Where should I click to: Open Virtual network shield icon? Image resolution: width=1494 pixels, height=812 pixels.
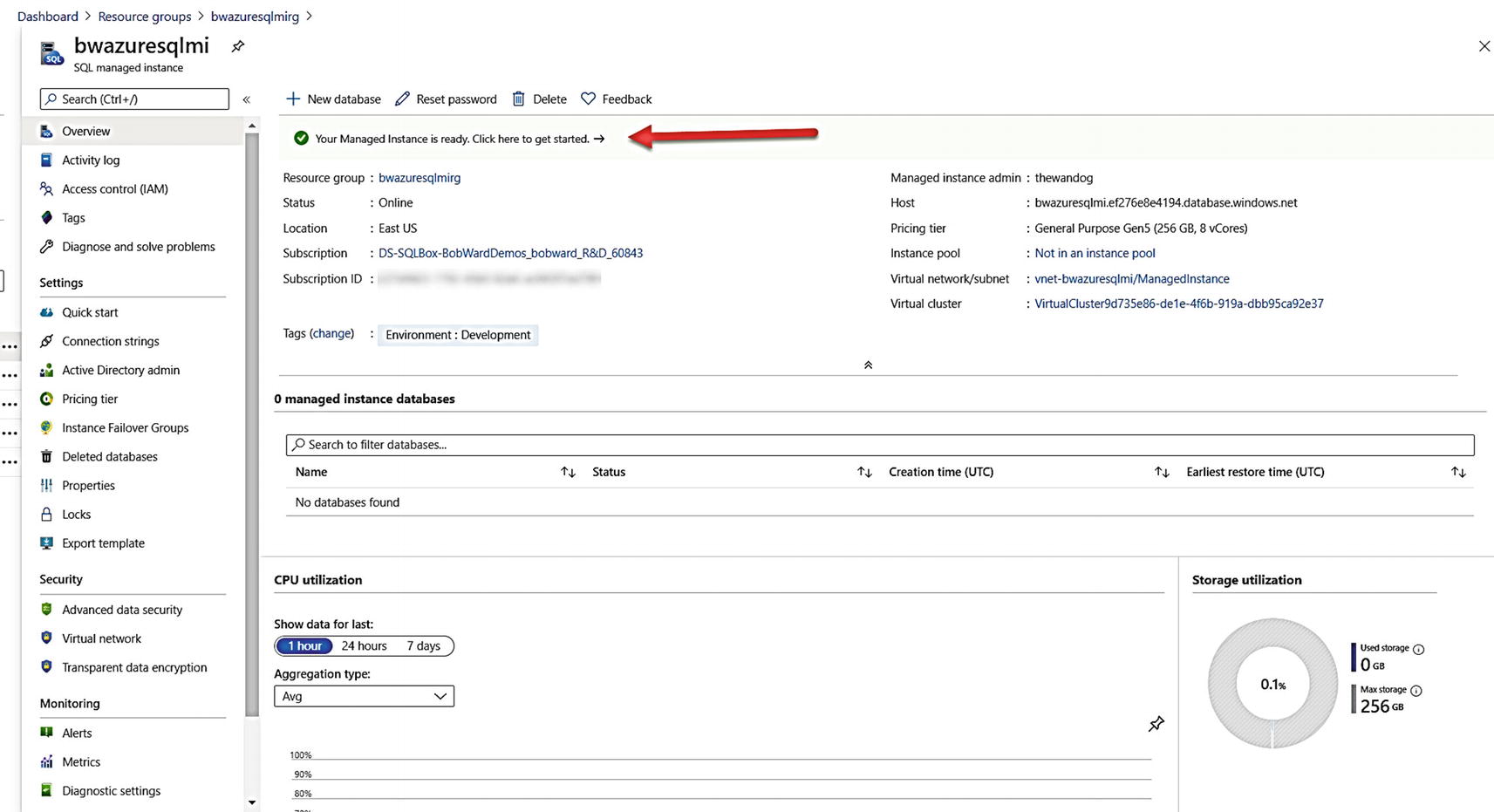pos(46,638)
